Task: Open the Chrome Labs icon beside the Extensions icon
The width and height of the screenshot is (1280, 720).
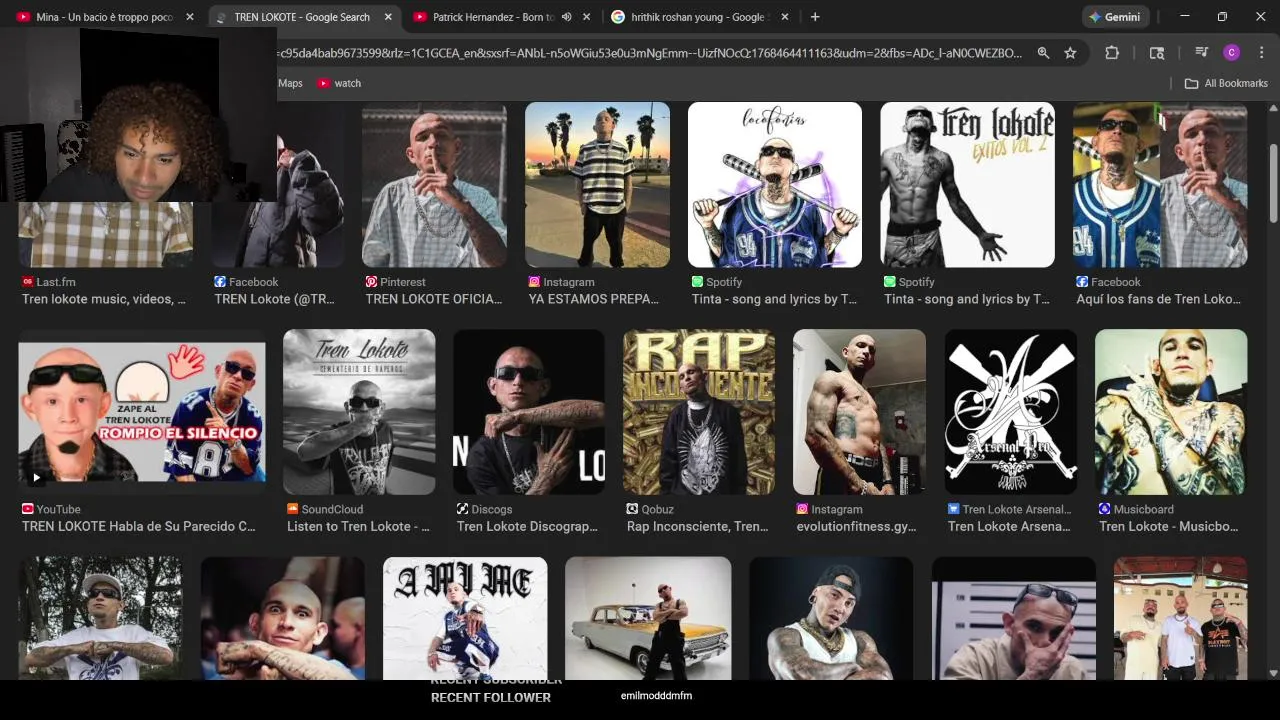Action: (1157, 53)
